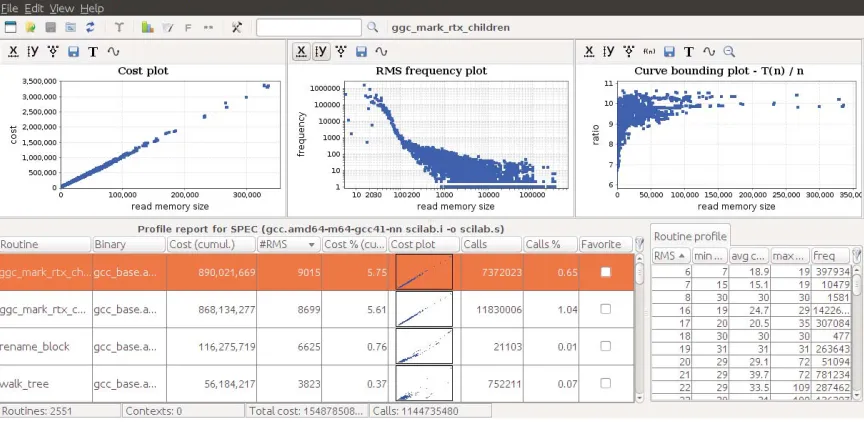Click walk_tree's cost plot thumbnail

[x=424, y=383]
